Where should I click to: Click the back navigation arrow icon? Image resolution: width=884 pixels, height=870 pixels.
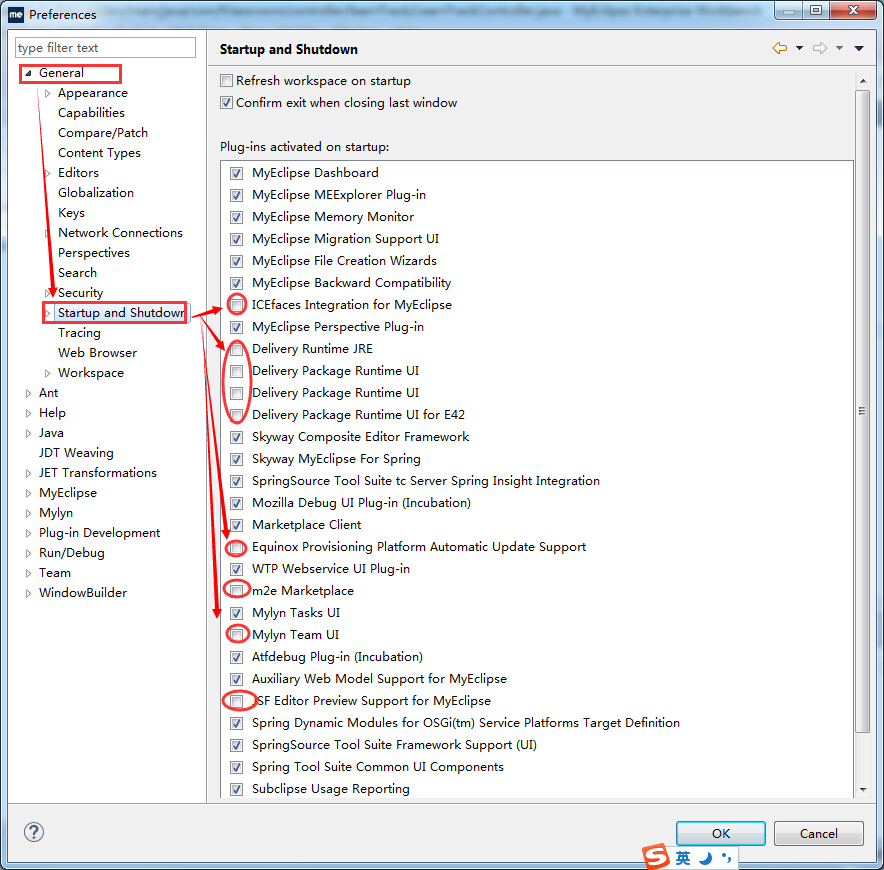(x=780, y=48)
